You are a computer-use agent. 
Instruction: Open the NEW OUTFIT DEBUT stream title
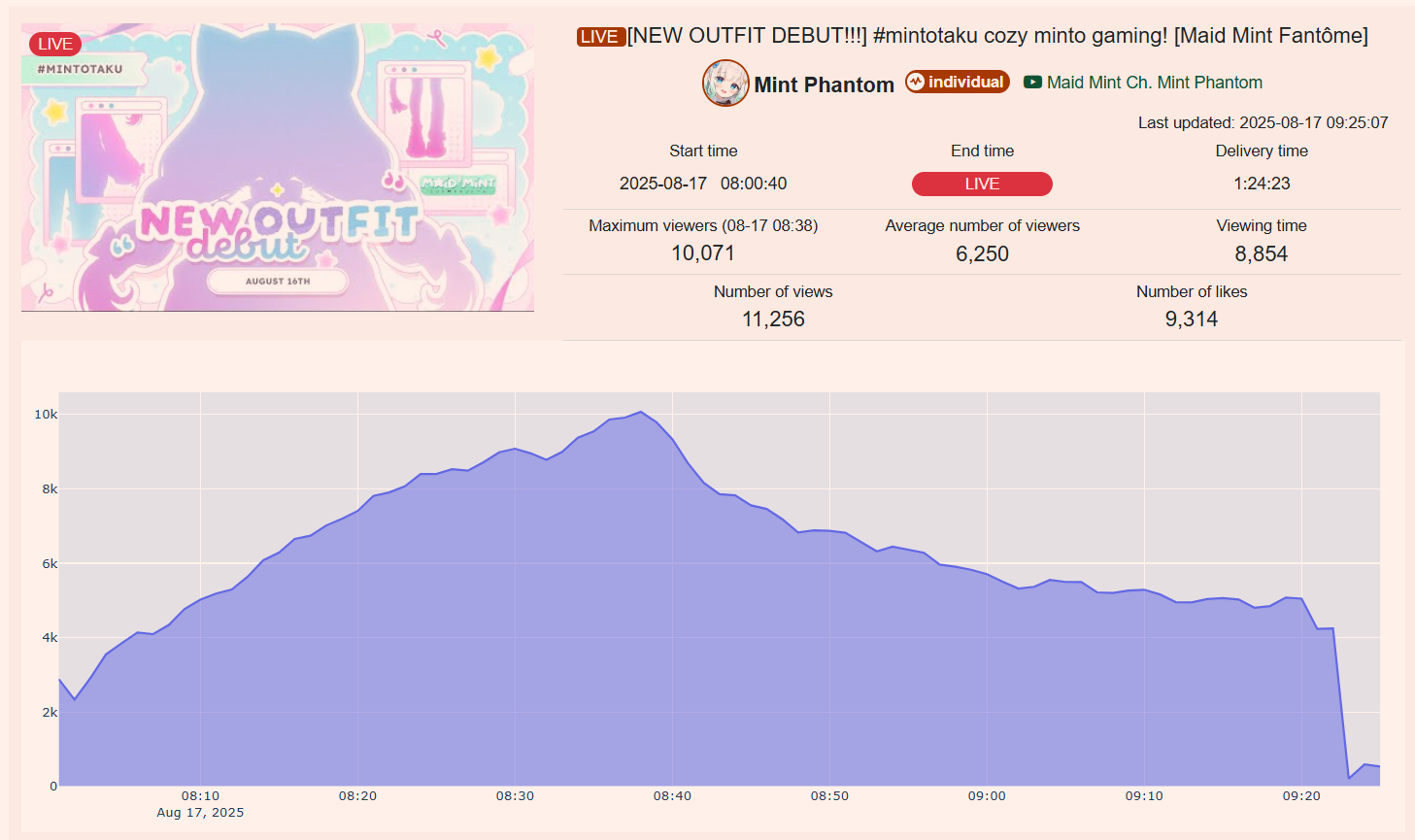point(997,36)
